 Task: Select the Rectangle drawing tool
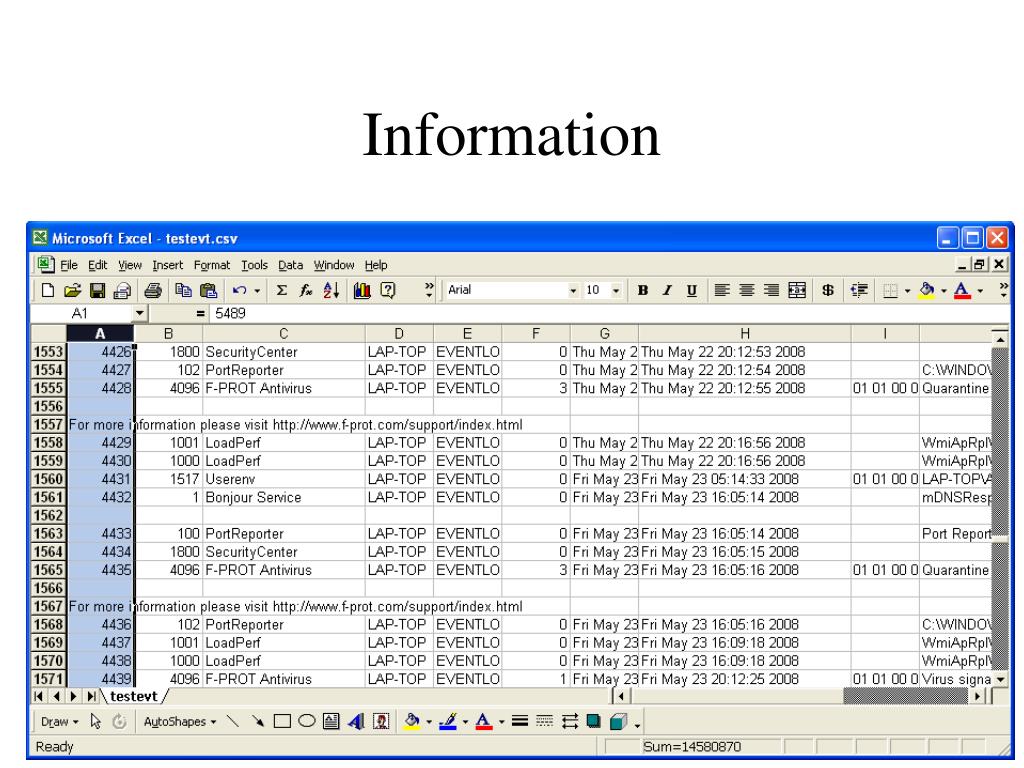pyautogui.click(x=282, y=722)
